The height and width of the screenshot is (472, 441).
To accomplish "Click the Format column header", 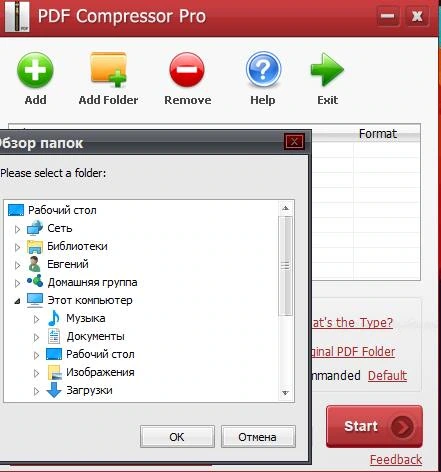I will click(378, 134).
